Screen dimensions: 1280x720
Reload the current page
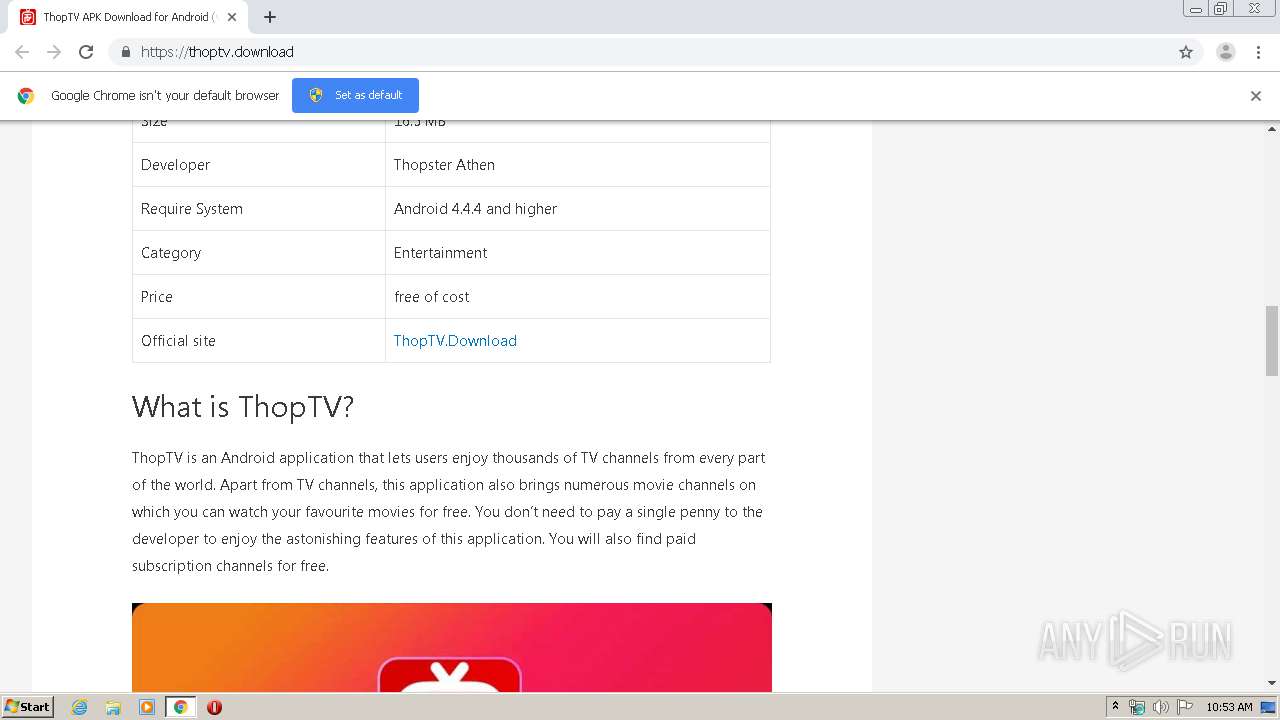pyautogui.click(x=86, y=52)
